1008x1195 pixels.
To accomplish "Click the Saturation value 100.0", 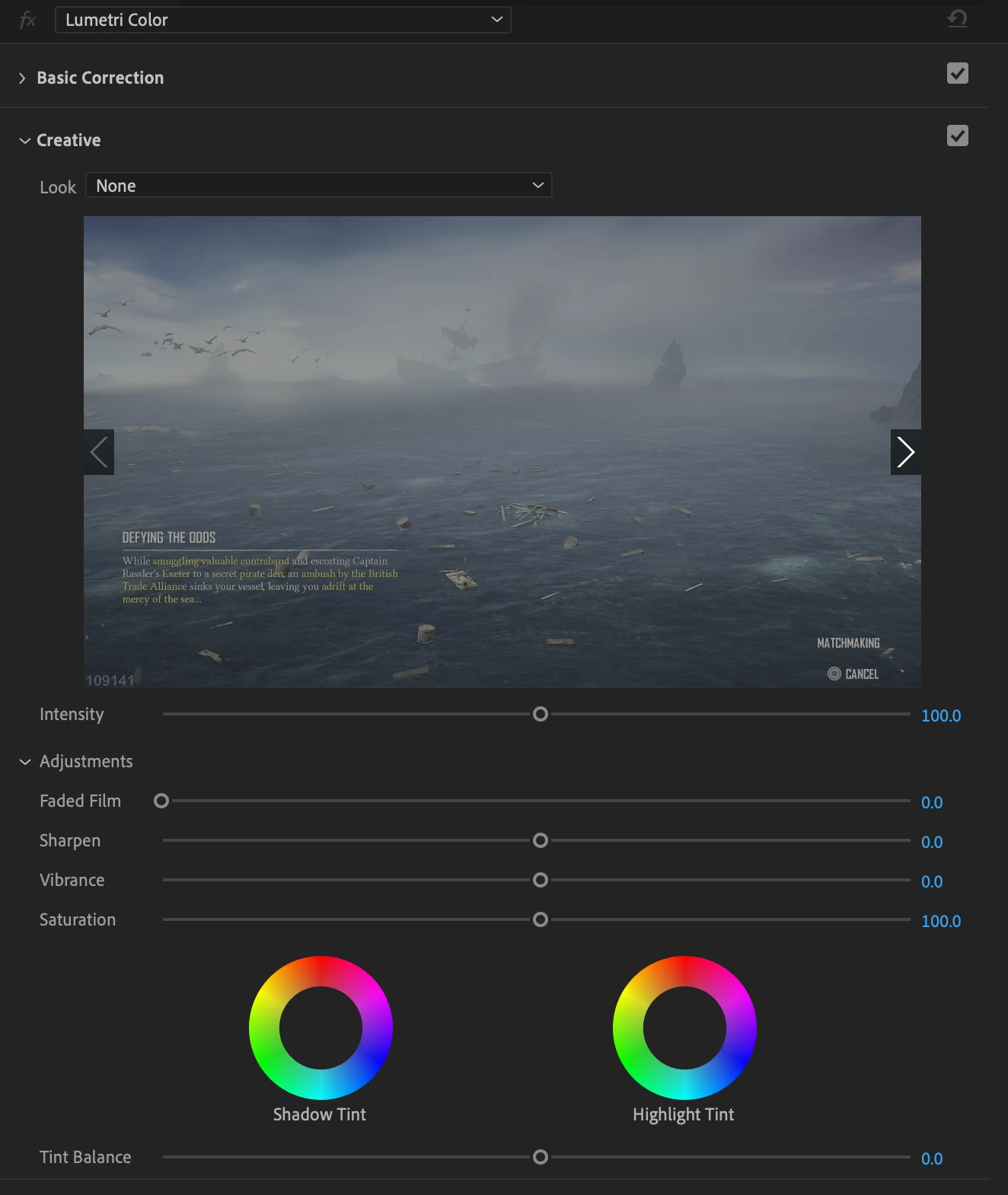I will tap(941, 921).
